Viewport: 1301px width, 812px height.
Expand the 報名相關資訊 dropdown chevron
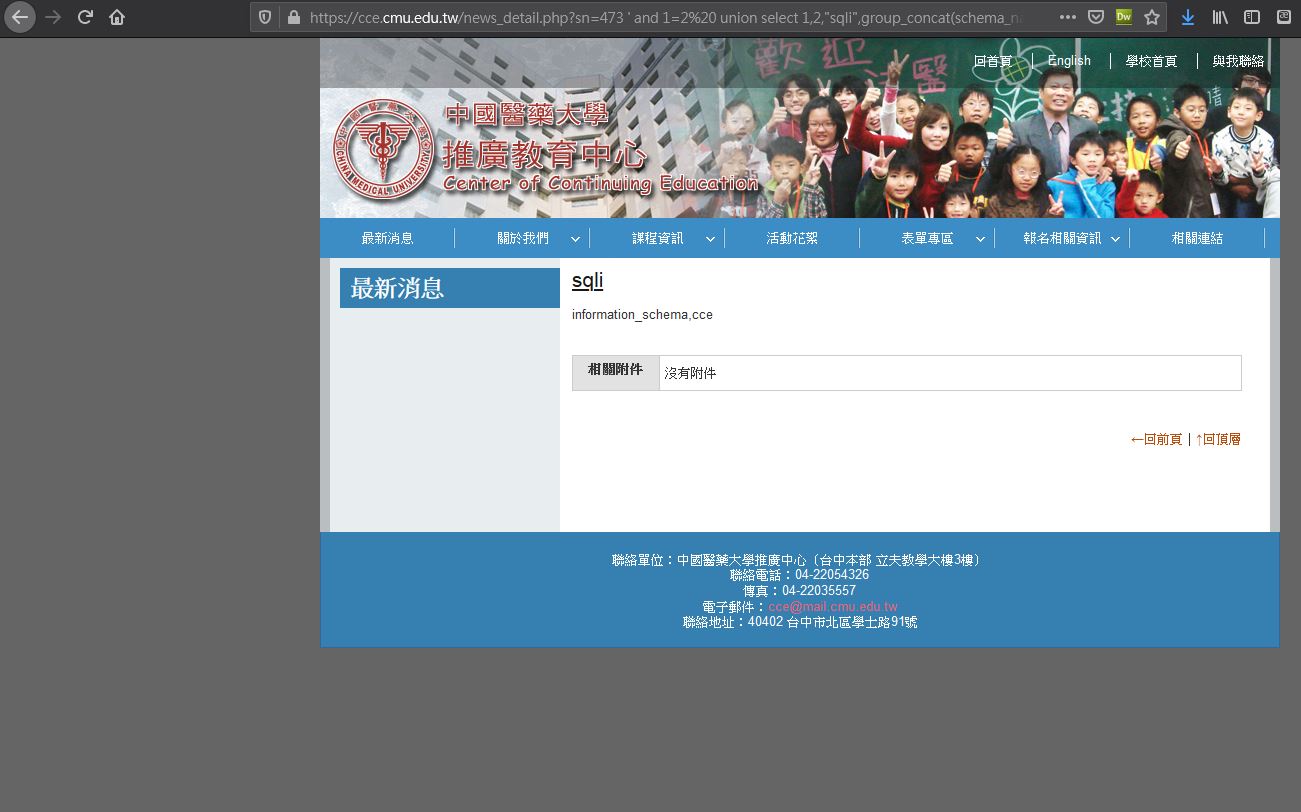tap(1115, 239)
